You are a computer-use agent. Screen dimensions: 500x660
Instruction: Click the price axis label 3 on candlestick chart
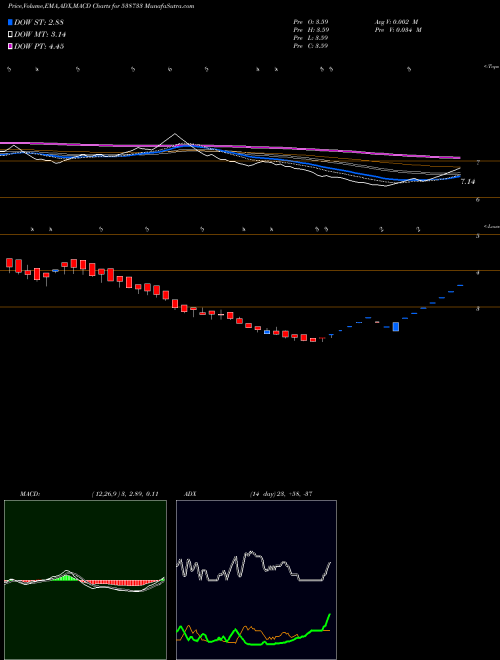[x=478, y=309]
